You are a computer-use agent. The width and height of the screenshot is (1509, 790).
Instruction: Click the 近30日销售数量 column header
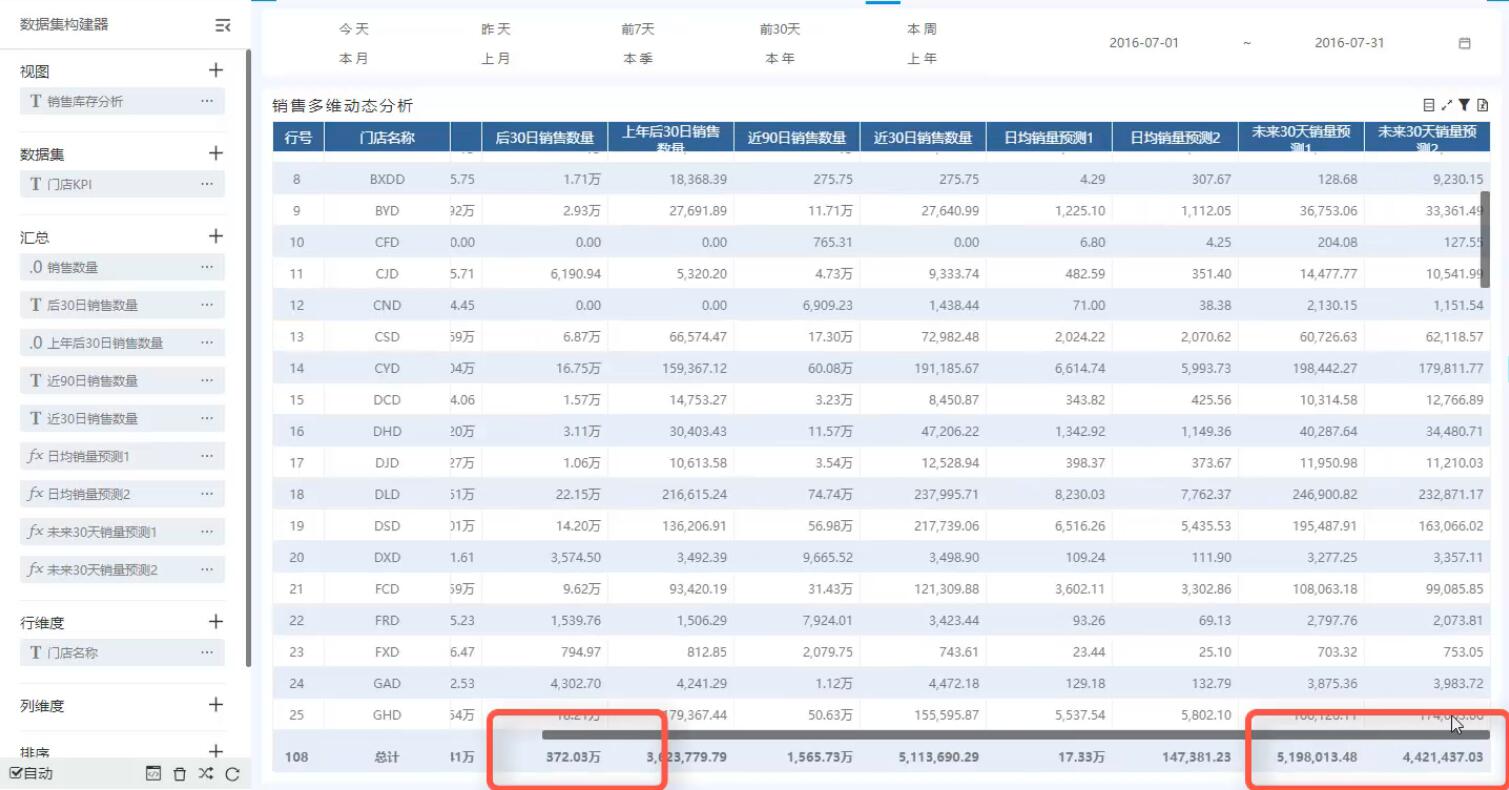click(923, 138)
